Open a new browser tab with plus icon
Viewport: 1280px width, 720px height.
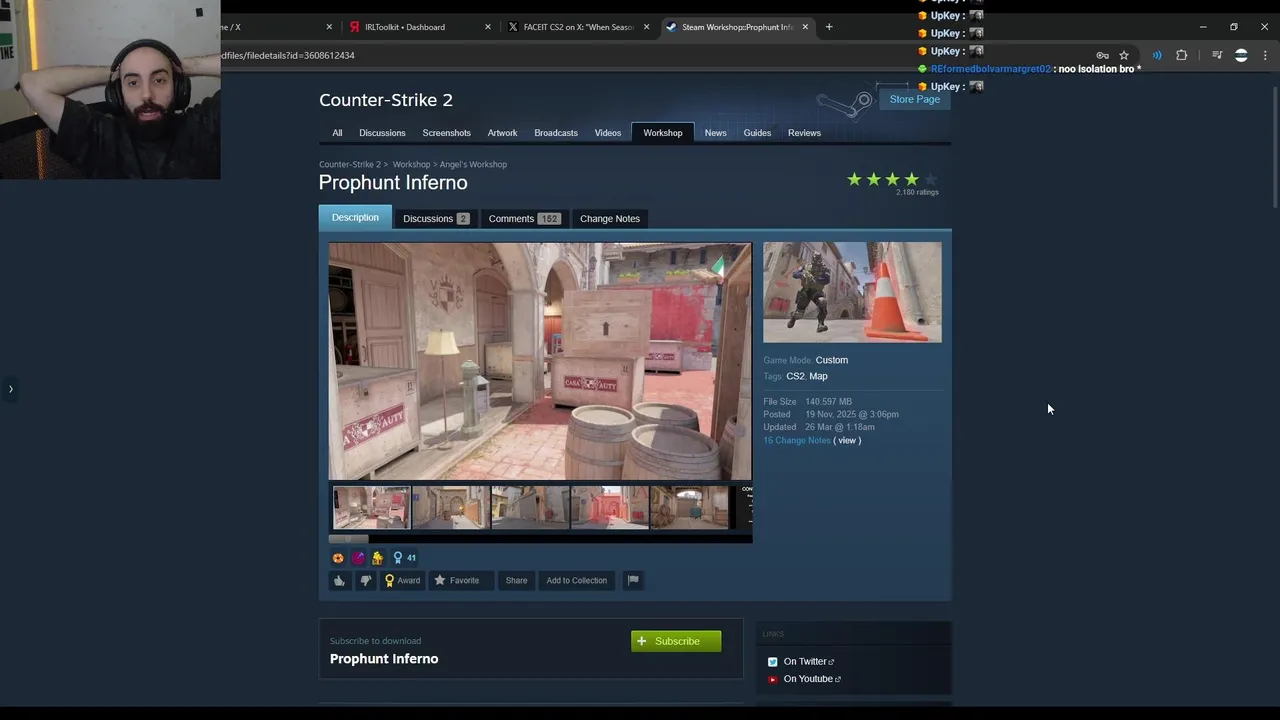(829, 27)
